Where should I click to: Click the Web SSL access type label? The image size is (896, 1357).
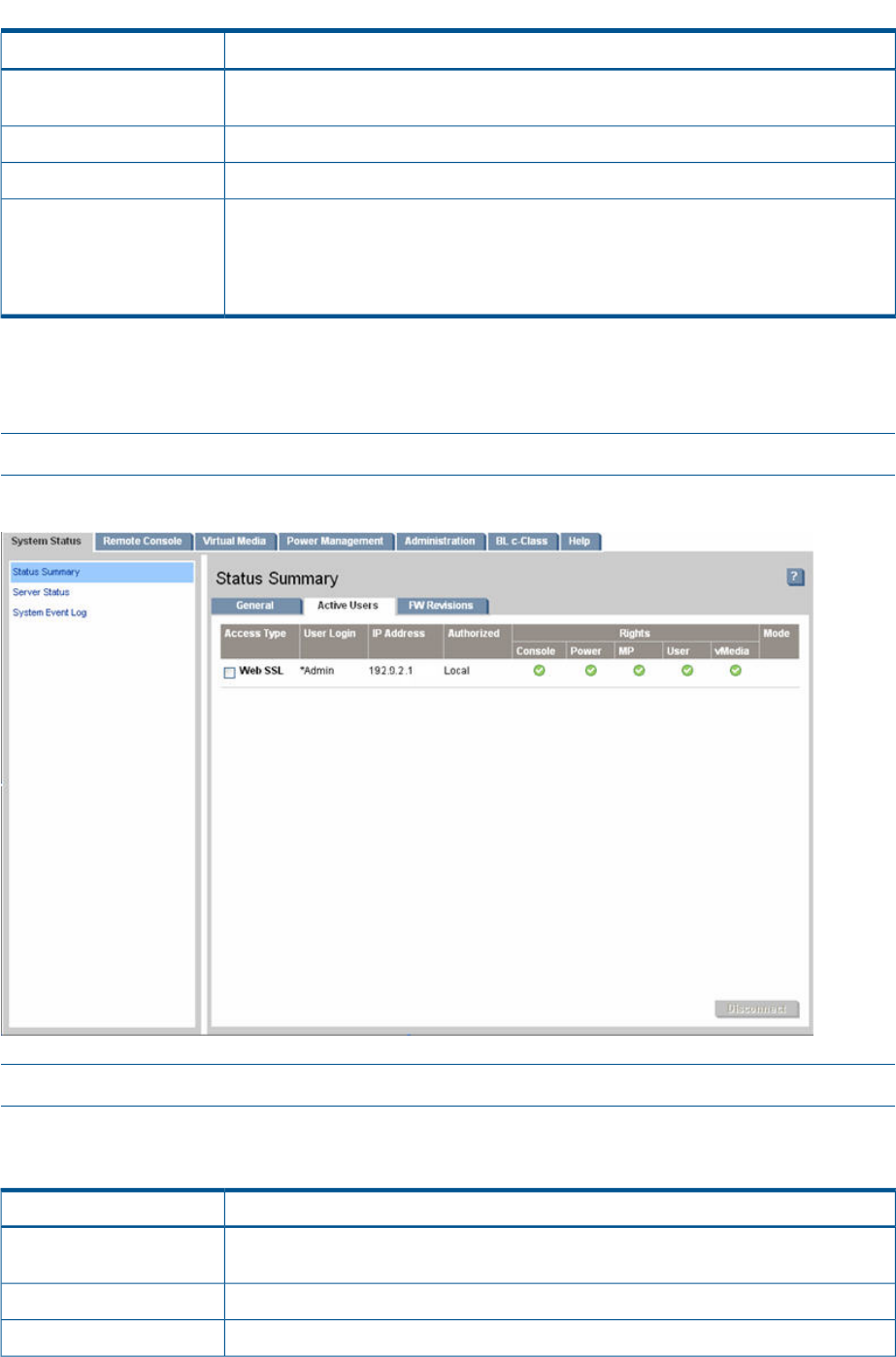261,672
